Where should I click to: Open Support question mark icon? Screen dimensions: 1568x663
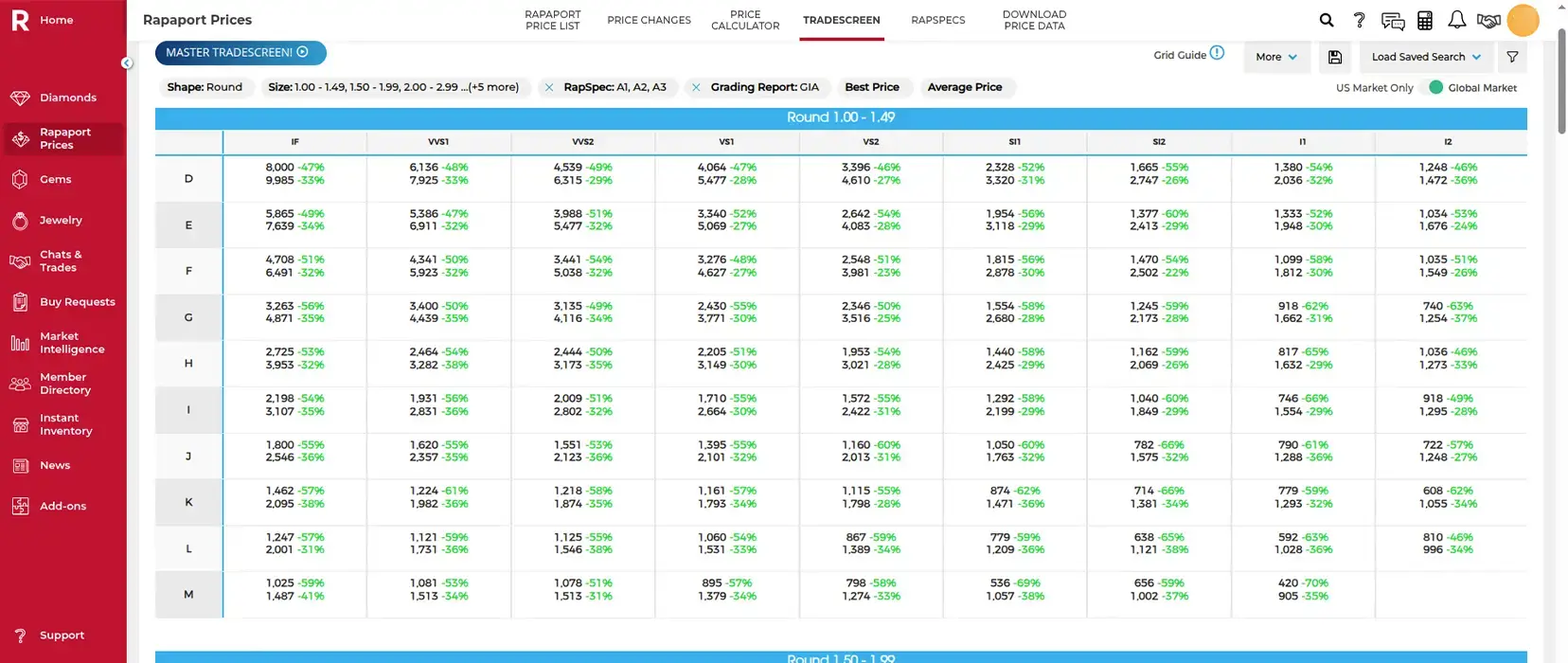(20, 636)
